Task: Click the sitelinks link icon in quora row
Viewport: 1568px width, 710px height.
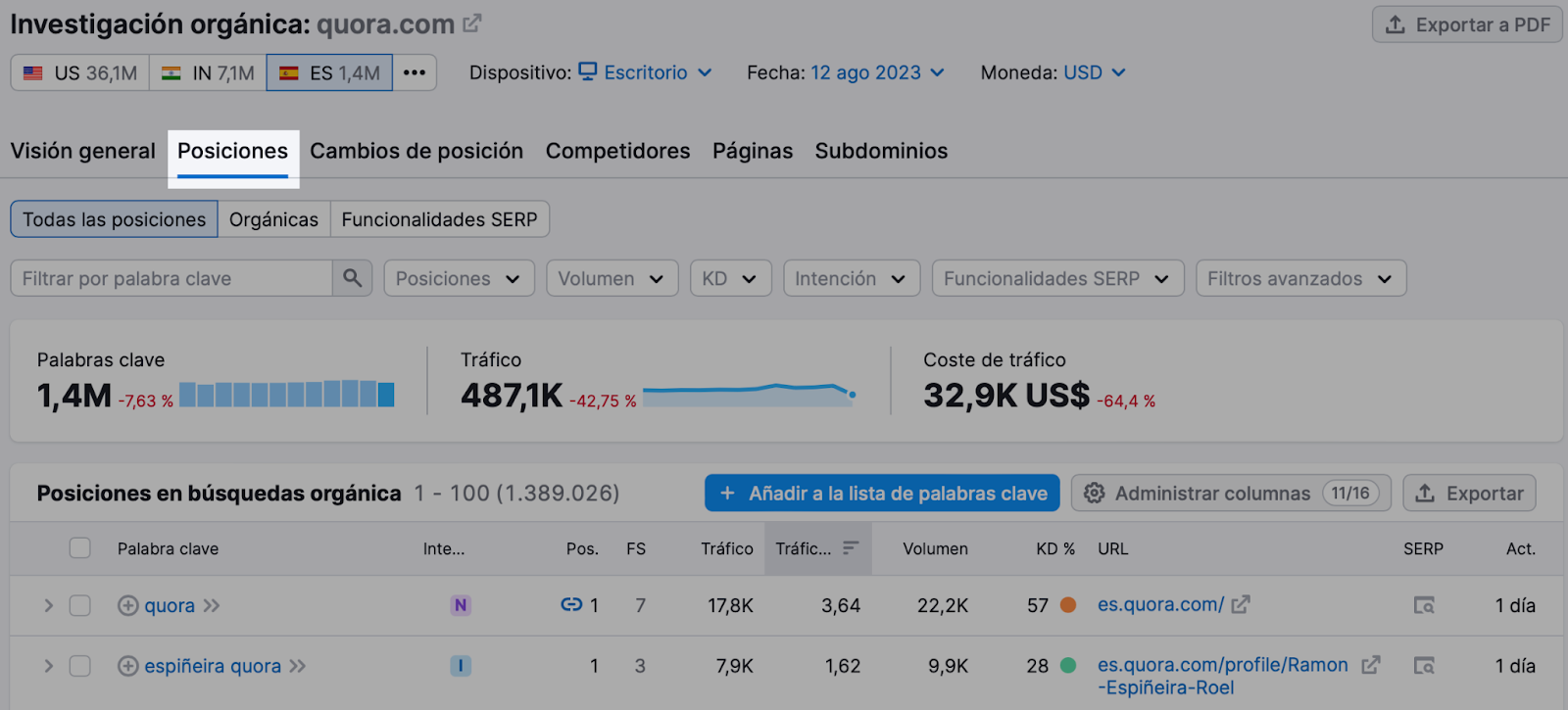Action: coord(571,604)
